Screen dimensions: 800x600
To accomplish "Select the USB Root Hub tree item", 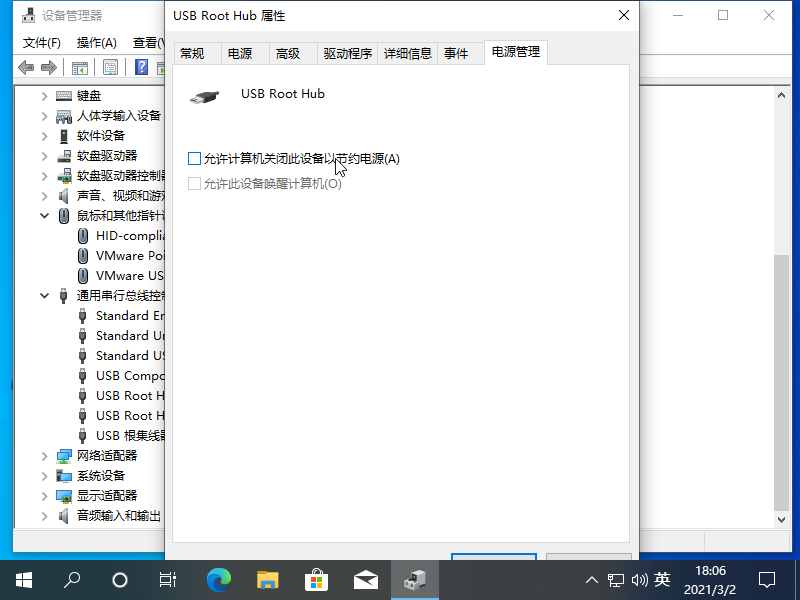I will click(x=128, y=395).
